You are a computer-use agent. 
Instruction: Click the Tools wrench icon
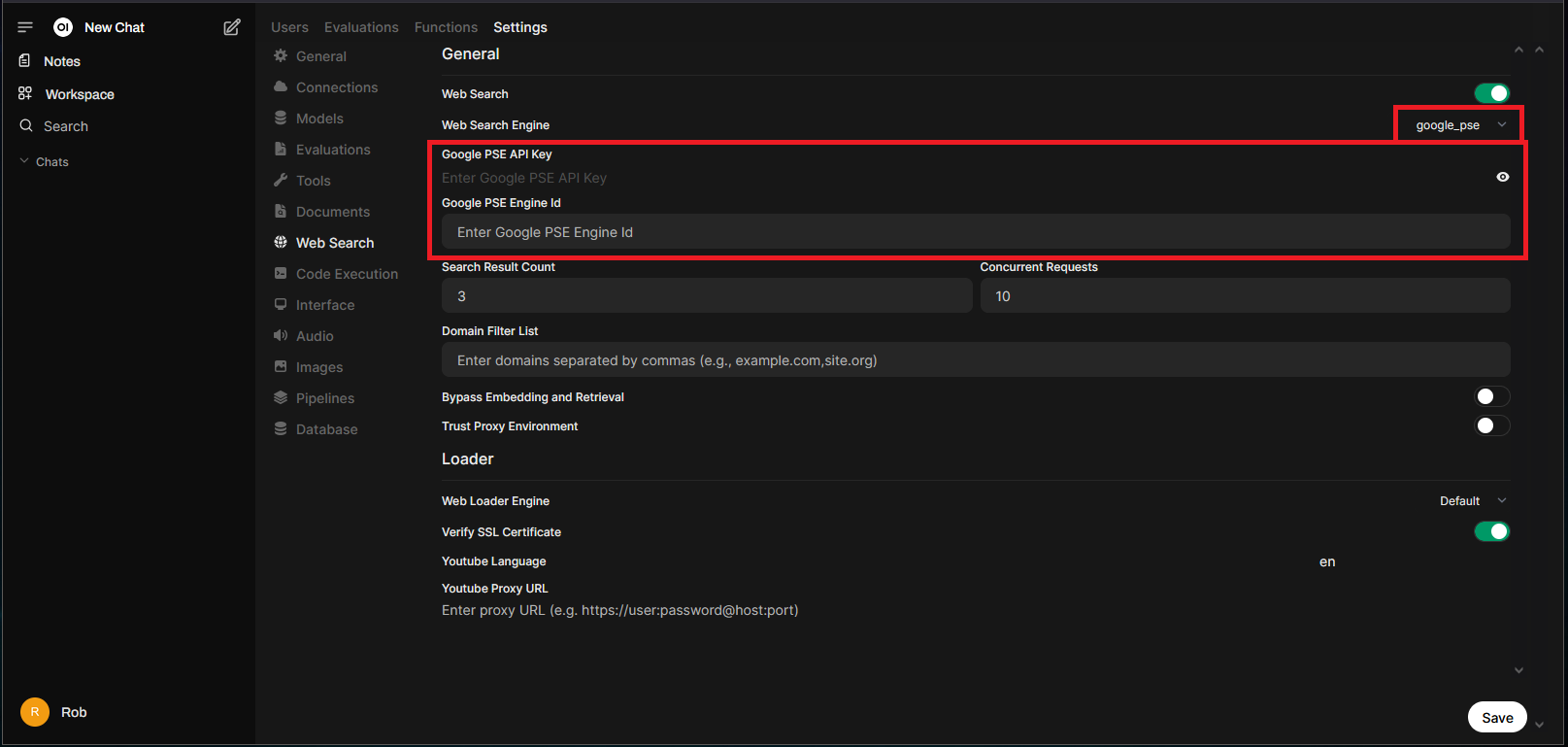click(x=281, y=180)
